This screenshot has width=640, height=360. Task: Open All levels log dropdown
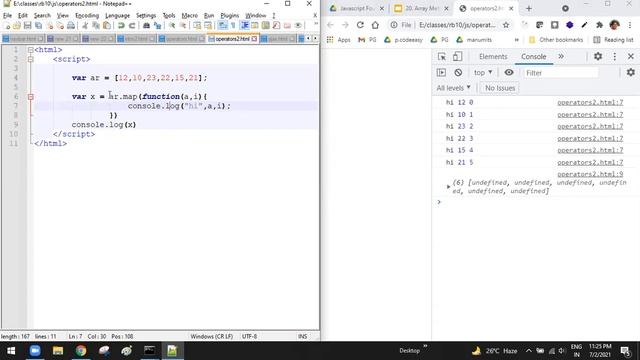(453, 88)
